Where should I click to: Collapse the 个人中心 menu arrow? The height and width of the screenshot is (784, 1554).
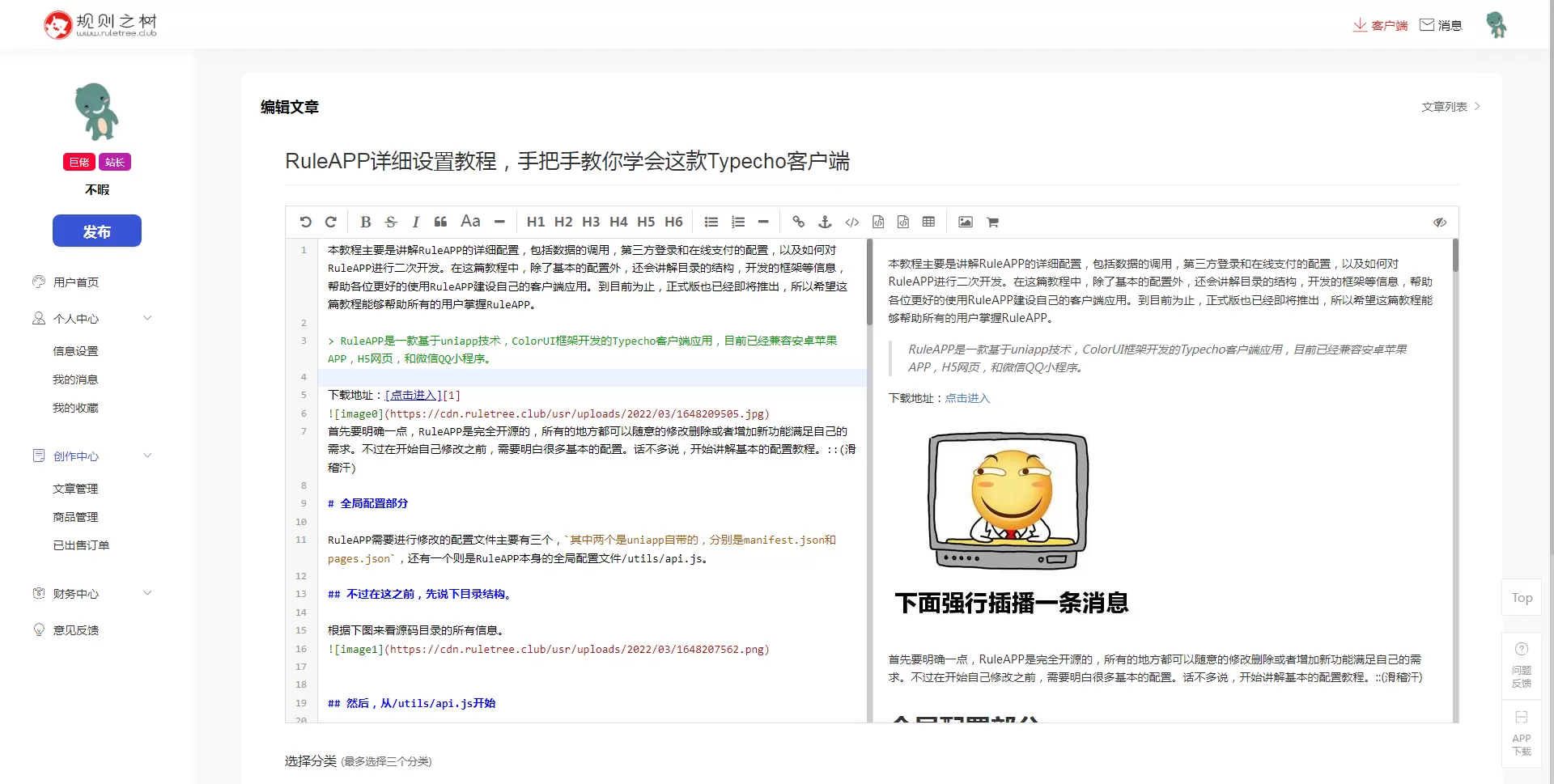coord(147,318)
